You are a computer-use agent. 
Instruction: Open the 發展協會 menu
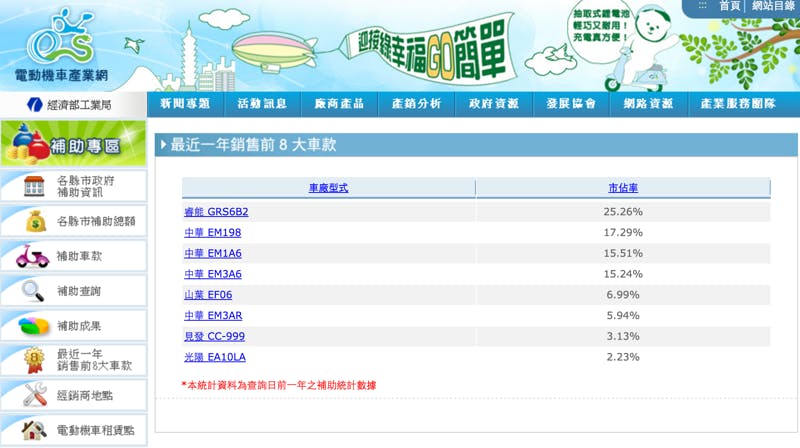point(571,104)
